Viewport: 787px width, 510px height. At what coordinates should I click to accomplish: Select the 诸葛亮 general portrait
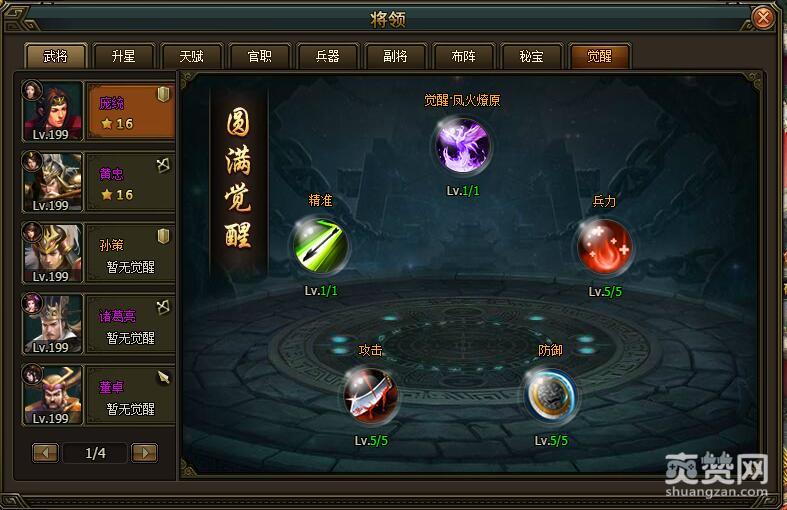[x=53, y=324]
